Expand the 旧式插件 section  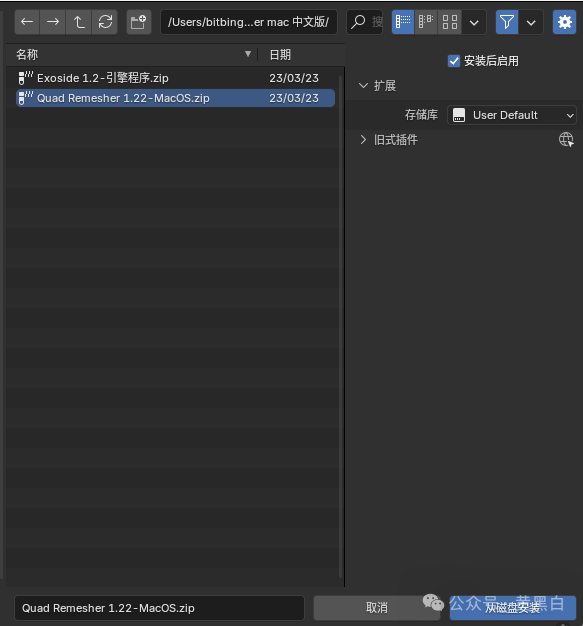(x=363, y=140)
